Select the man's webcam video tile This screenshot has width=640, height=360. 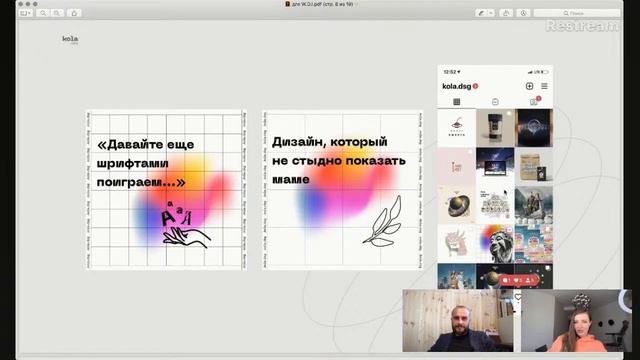tap(458, 321)
